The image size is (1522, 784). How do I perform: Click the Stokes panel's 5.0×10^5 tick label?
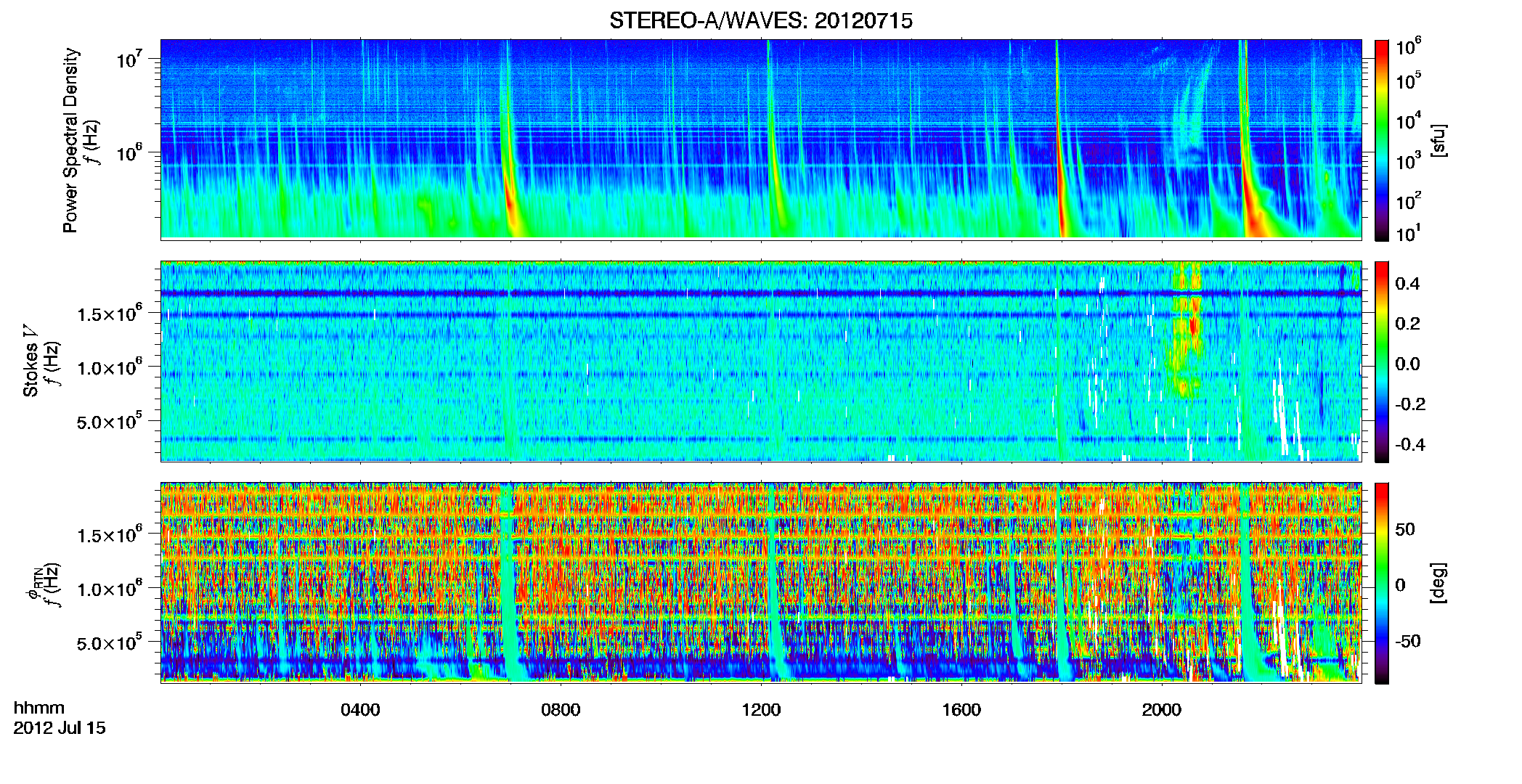pos(110,422)
